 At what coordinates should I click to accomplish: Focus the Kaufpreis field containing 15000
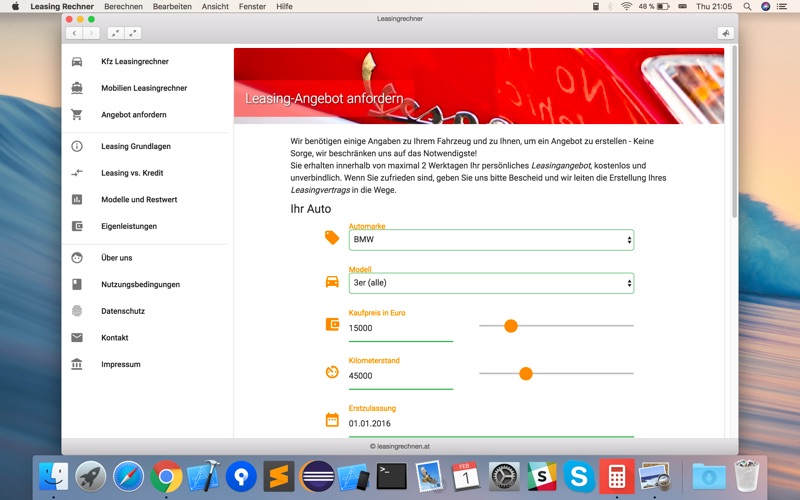[401, 328]
